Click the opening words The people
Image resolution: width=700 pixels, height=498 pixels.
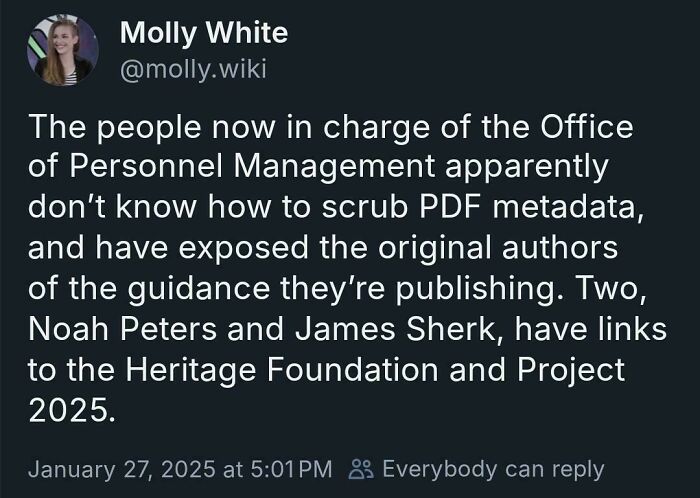(115, 128)
